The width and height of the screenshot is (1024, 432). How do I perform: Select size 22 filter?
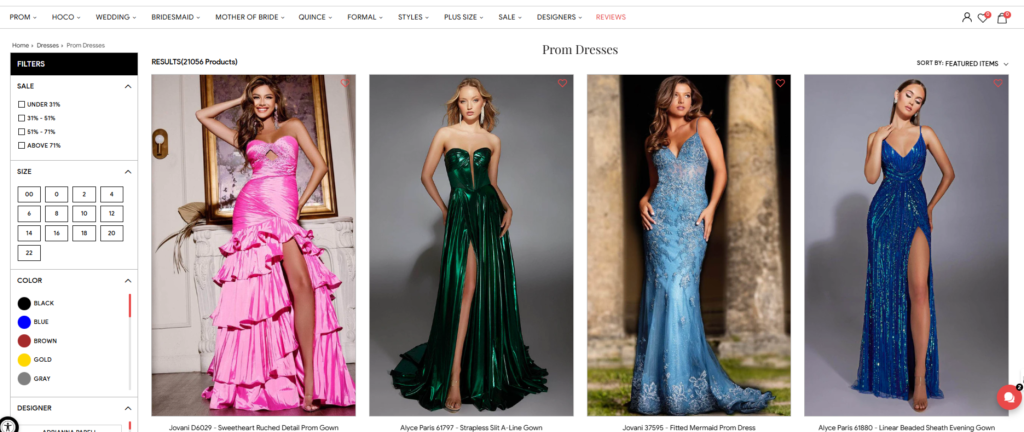pos(29,253)
